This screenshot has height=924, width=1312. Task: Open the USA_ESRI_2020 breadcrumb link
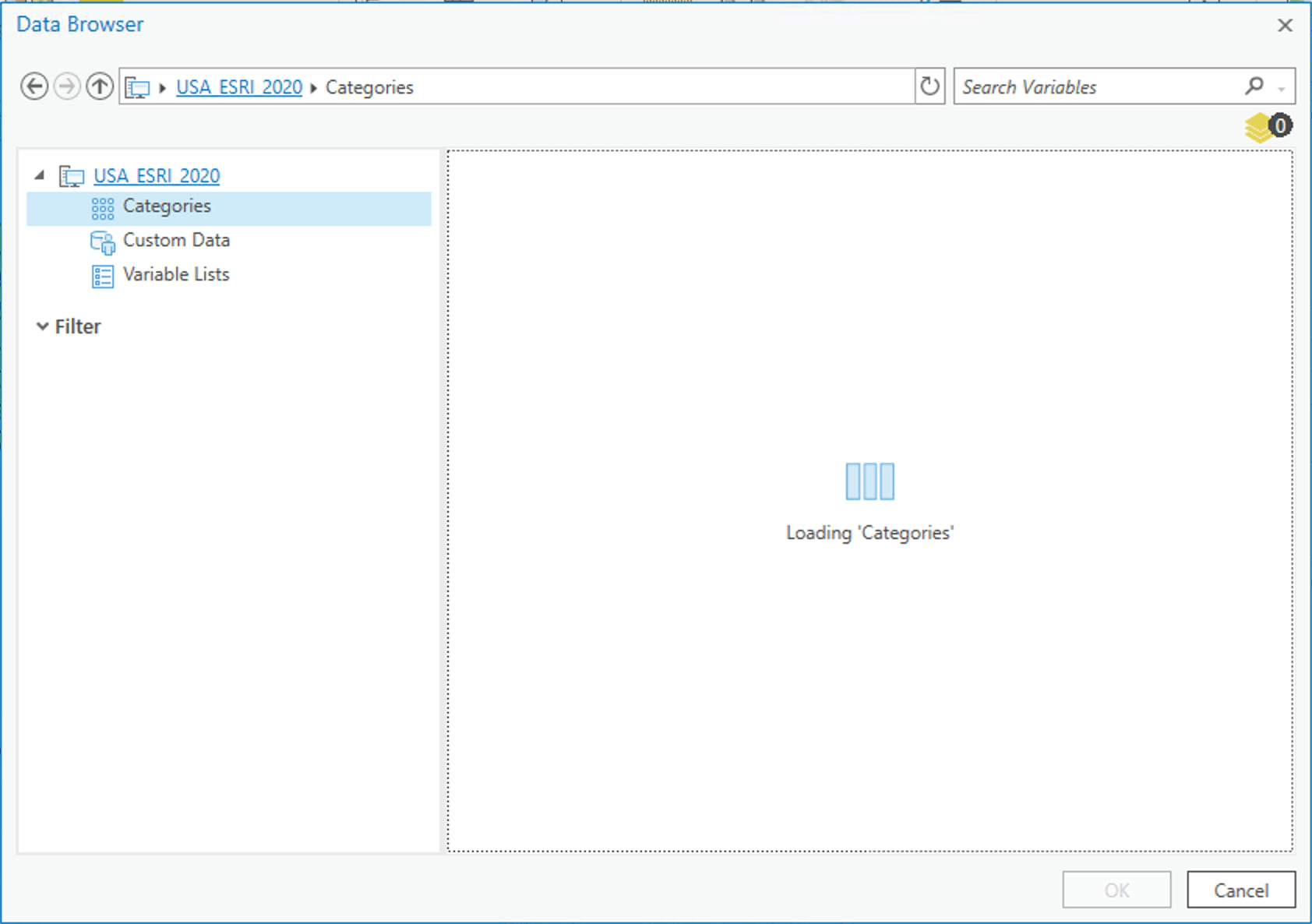tap(239, 87)
